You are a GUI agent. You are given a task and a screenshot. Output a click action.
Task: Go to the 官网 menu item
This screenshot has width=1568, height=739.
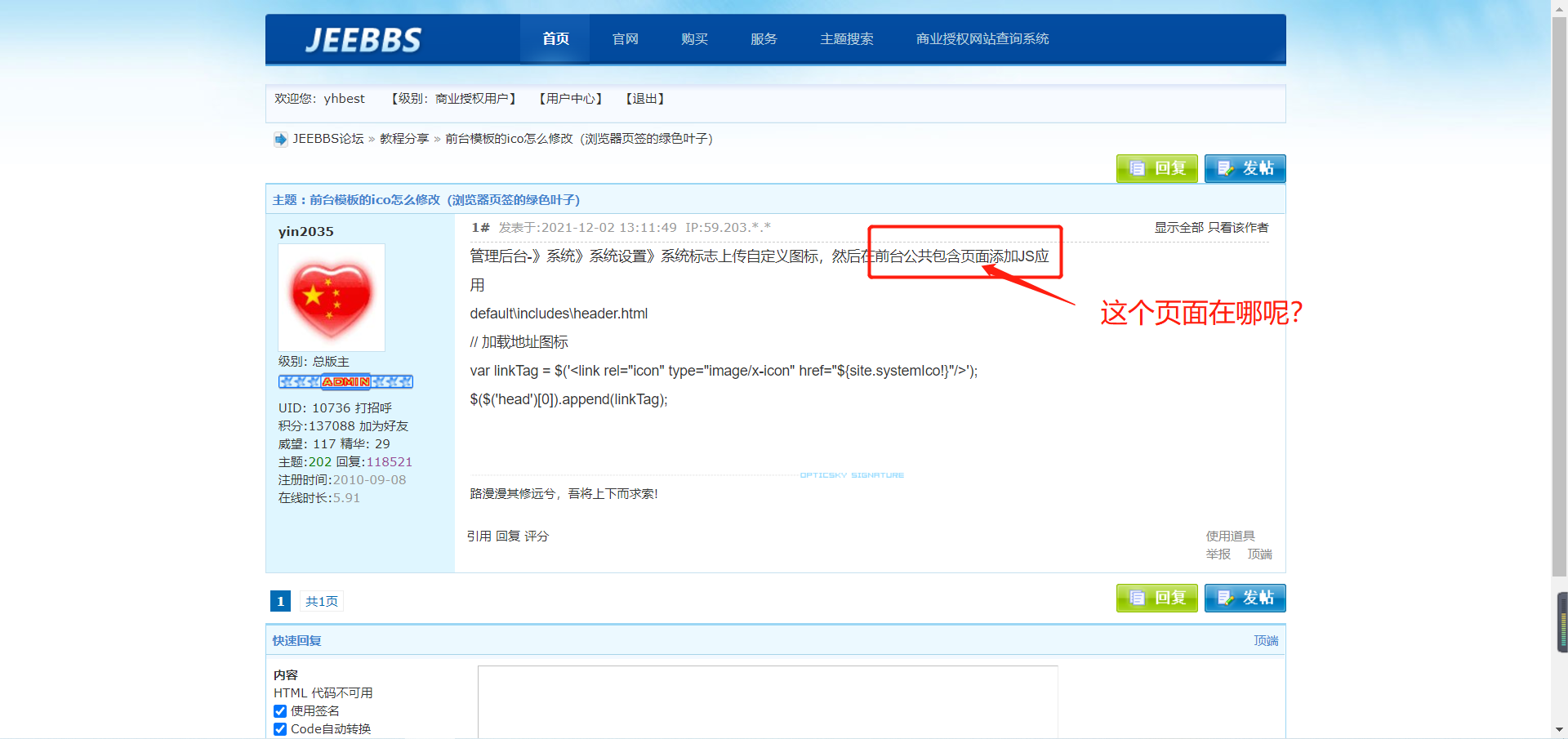click(626, 38)
